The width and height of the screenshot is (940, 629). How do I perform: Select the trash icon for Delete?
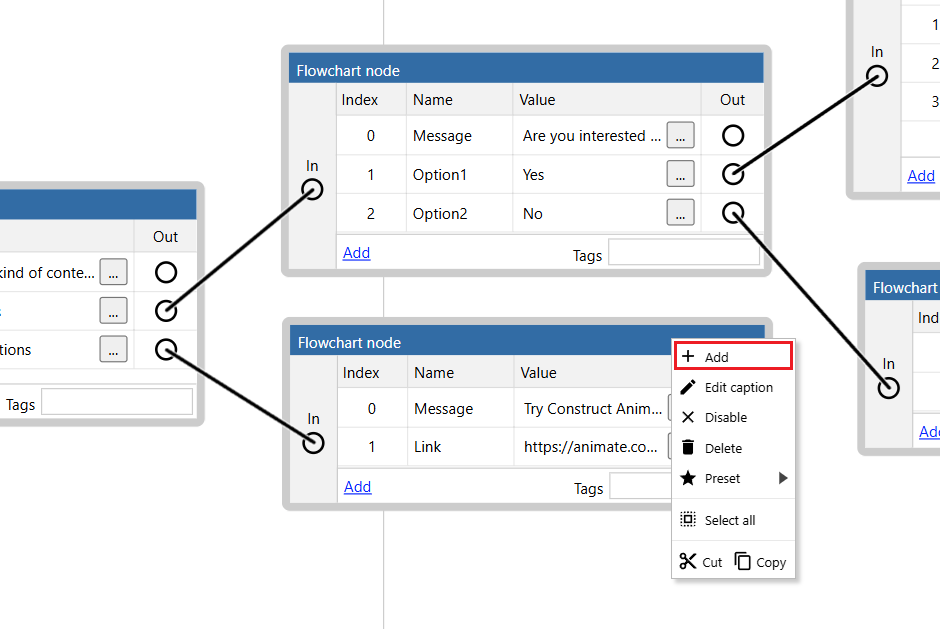point(690,448)
